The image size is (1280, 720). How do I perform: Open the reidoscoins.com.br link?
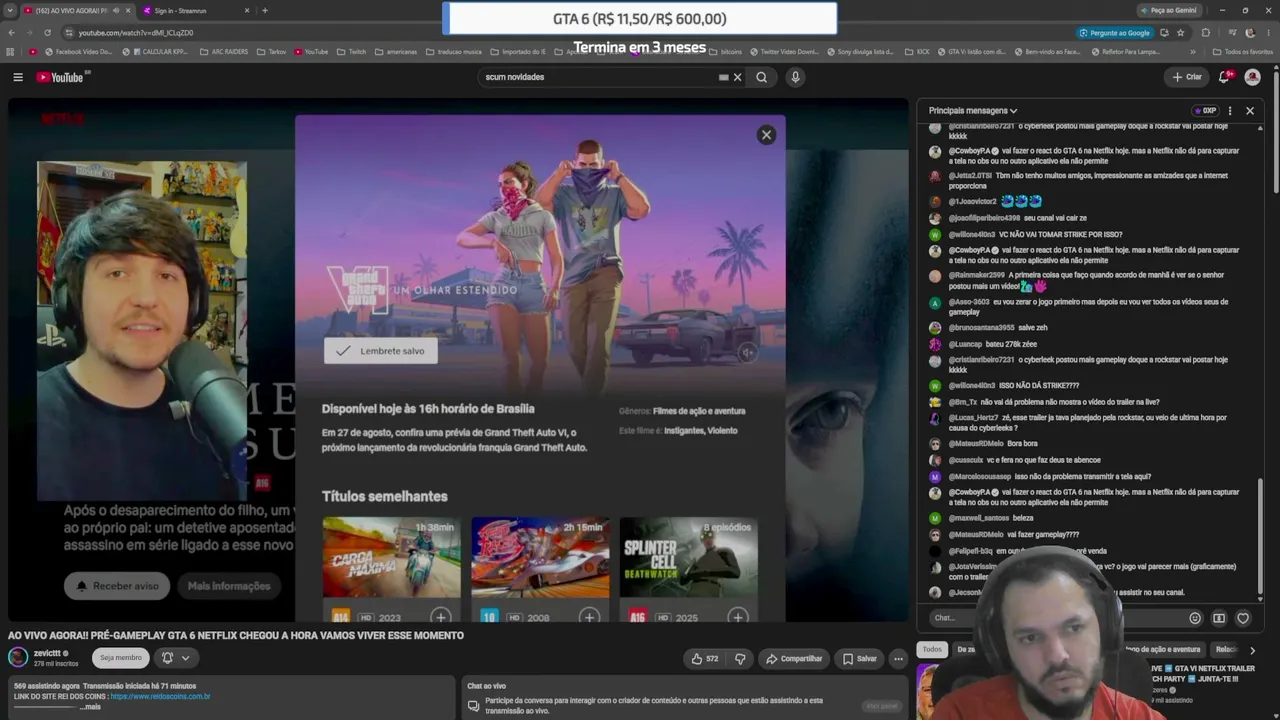(161, 696)
